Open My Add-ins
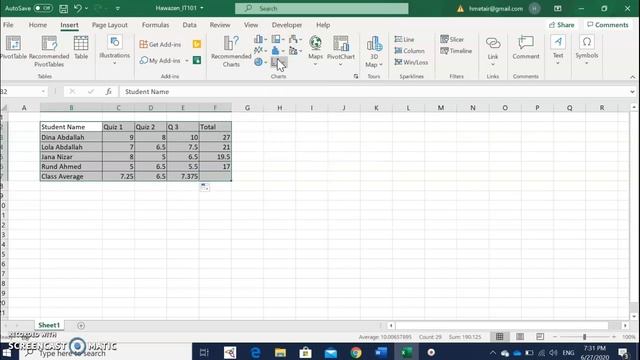640x360 pixels. click(160, 60)
